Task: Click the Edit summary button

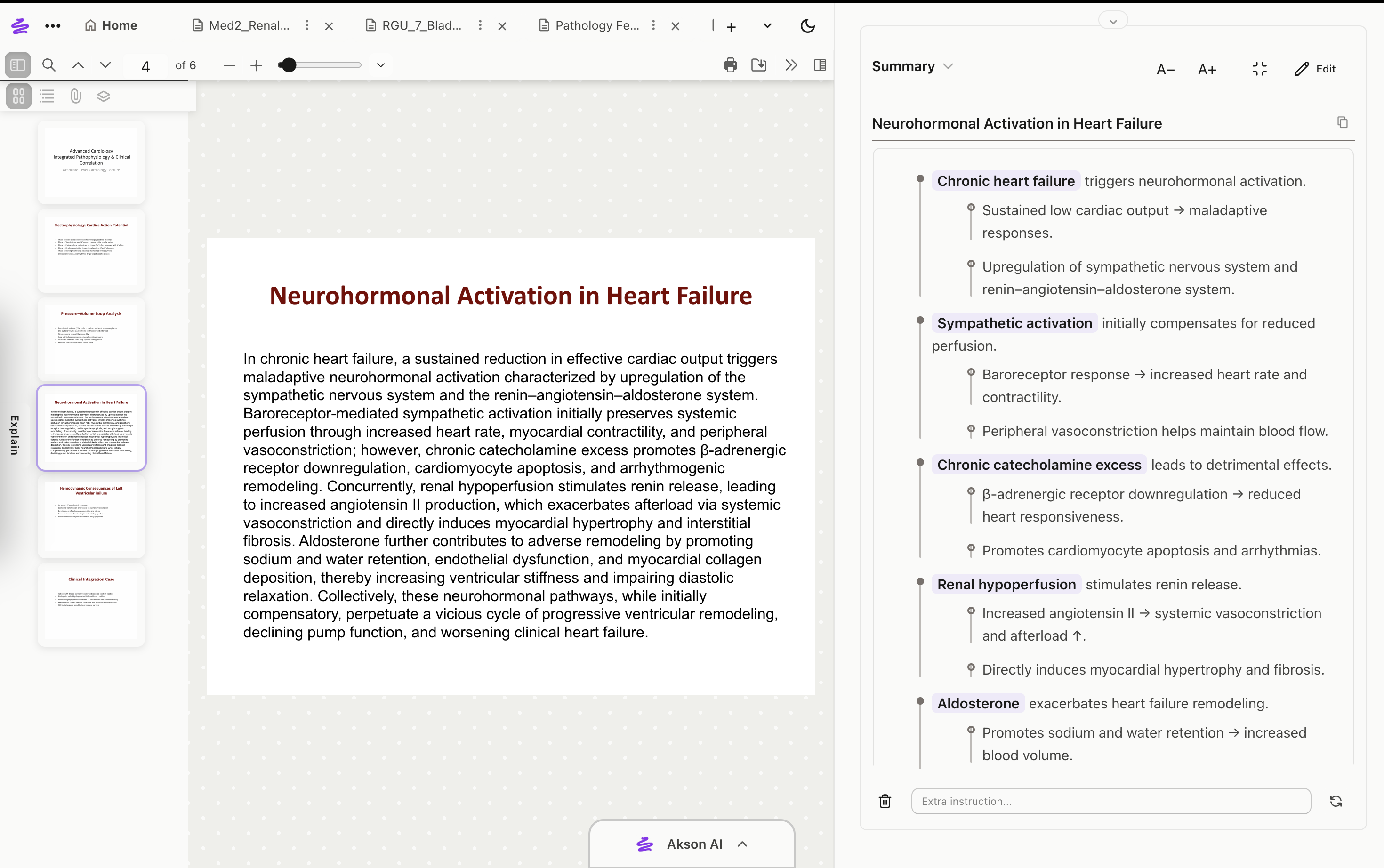Action: coord(1315,69)
